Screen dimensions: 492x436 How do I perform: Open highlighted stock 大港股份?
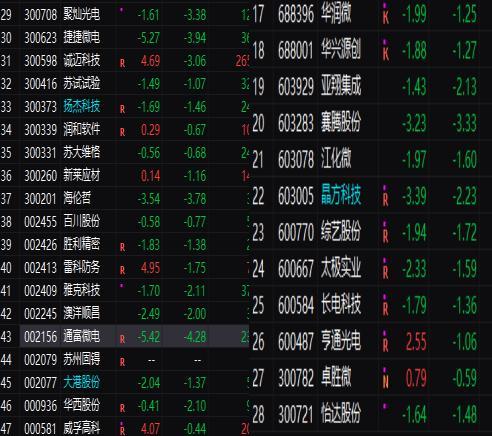[x=82, y=382]
